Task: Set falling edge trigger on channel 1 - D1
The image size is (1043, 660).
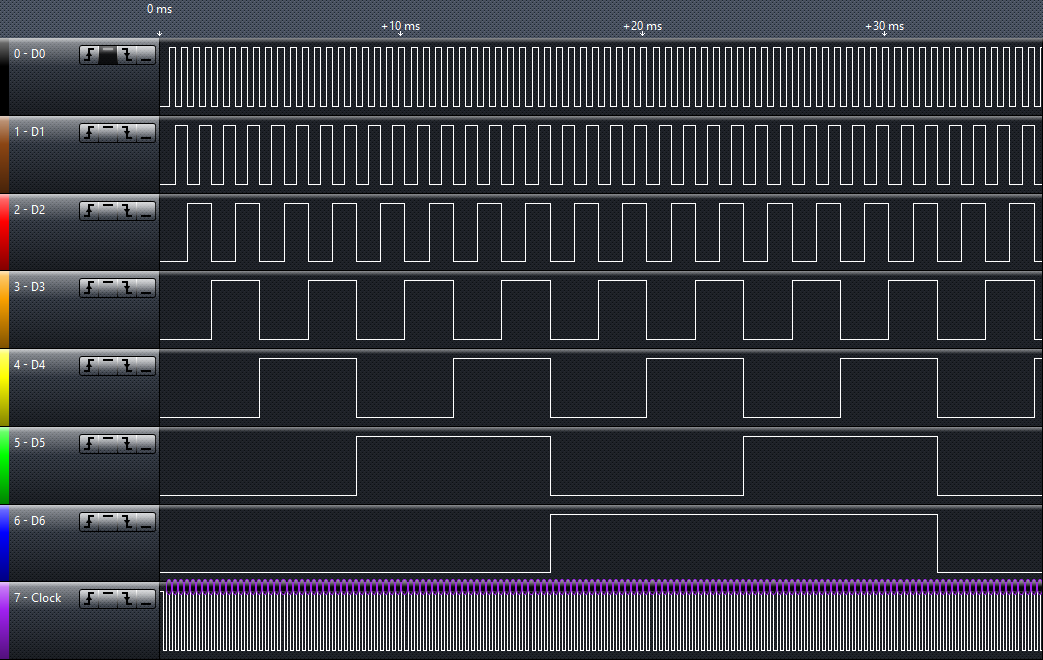Action: pyautogui.click(x=126, y=133)
